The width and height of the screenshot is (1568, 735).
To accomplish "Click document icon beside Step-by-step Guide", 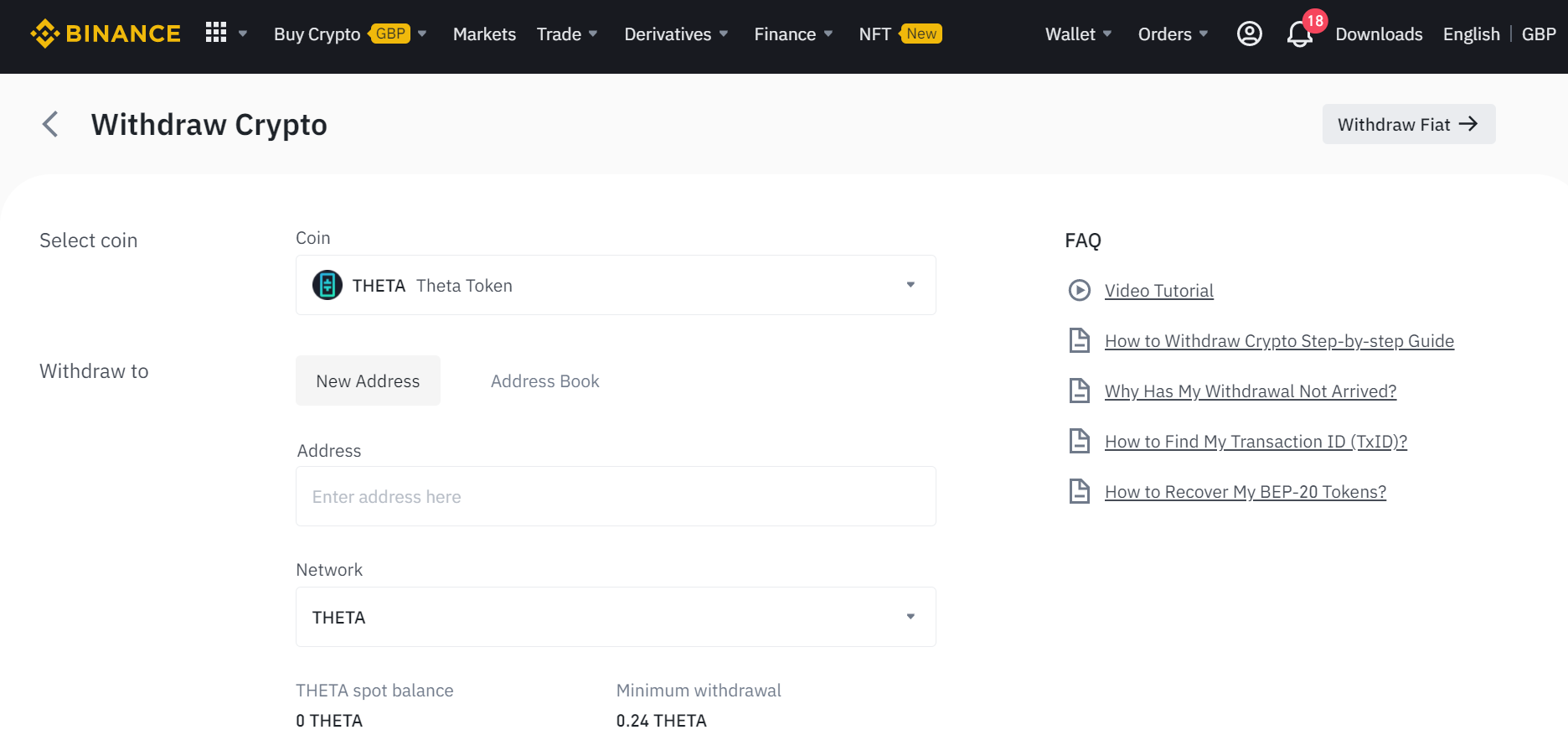I will (1080, 340).
